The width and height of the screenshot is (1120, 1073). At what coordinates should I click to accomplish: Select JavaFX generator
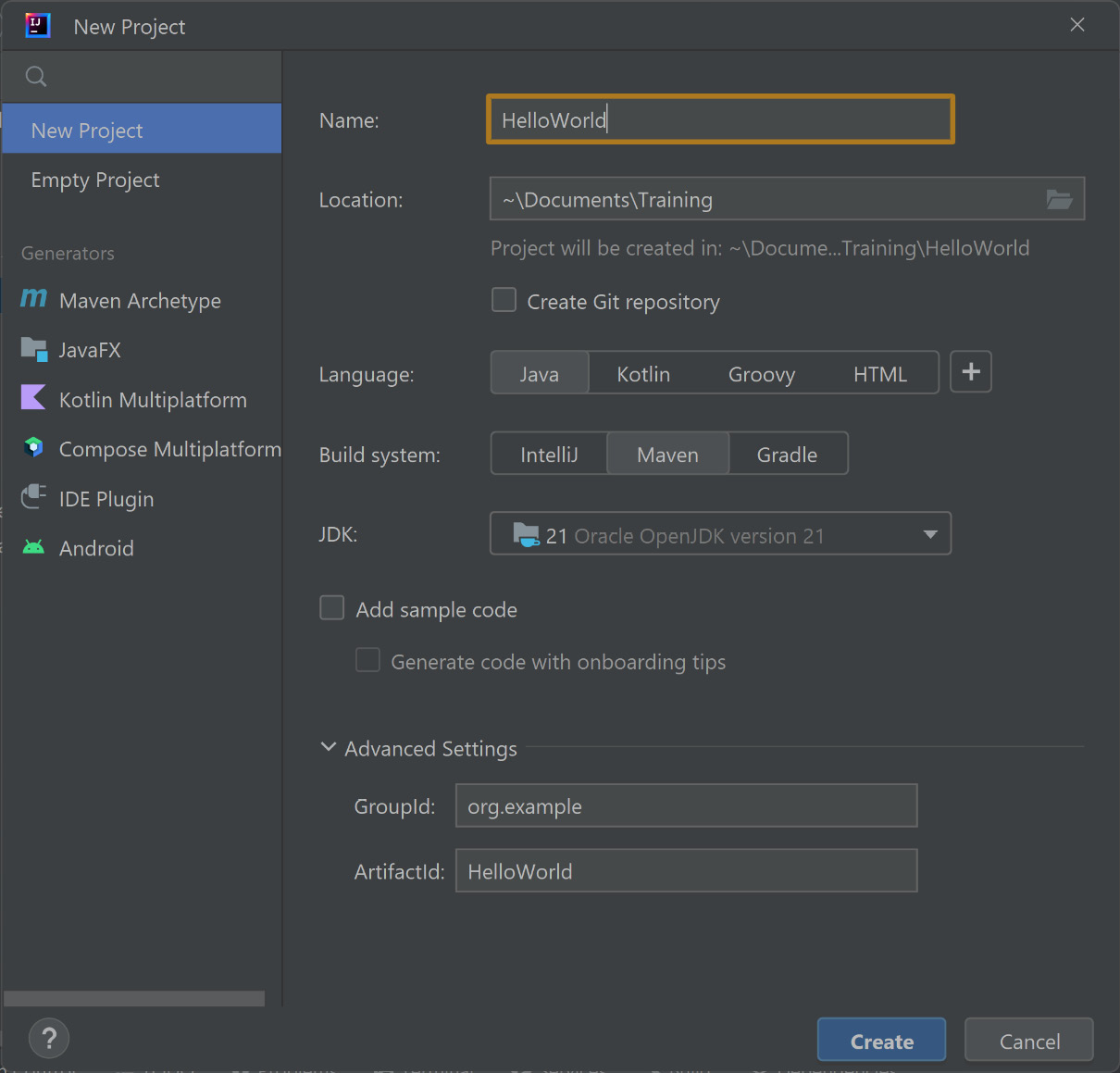coord(142,350)
